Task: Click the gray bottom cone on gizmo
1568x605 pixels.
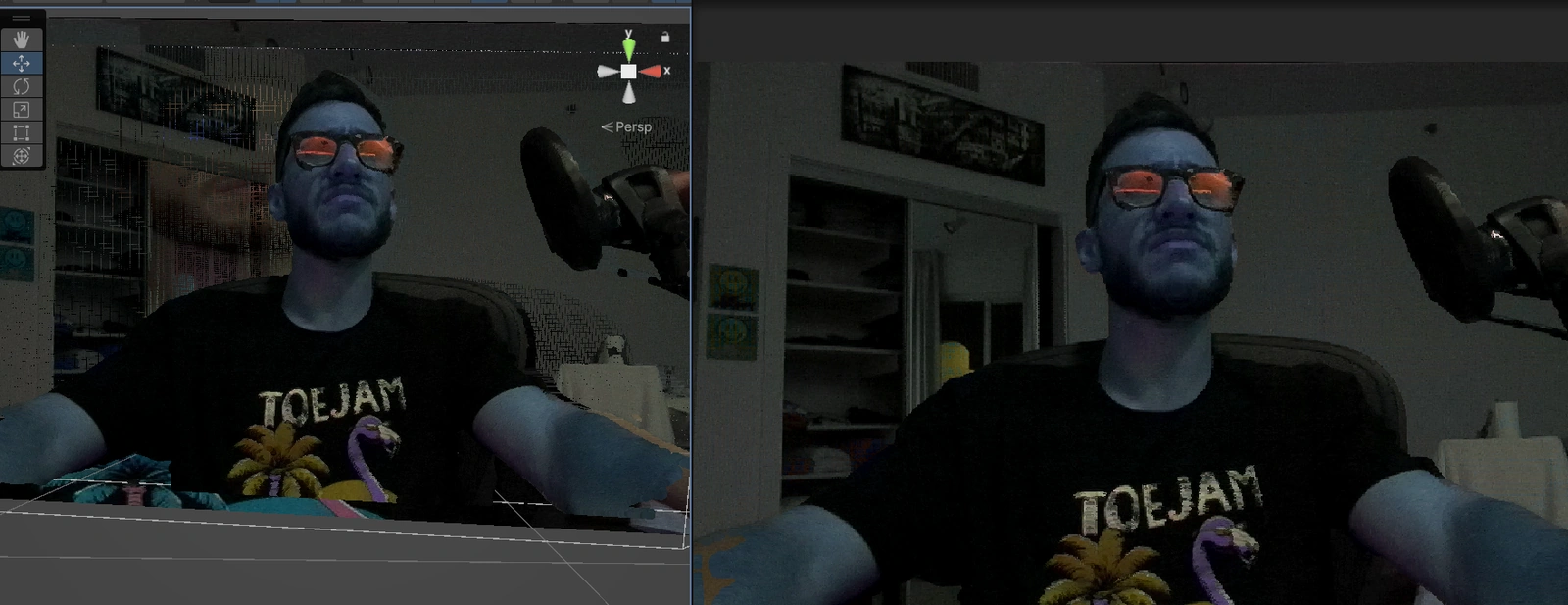Action: tap(628, 93)
